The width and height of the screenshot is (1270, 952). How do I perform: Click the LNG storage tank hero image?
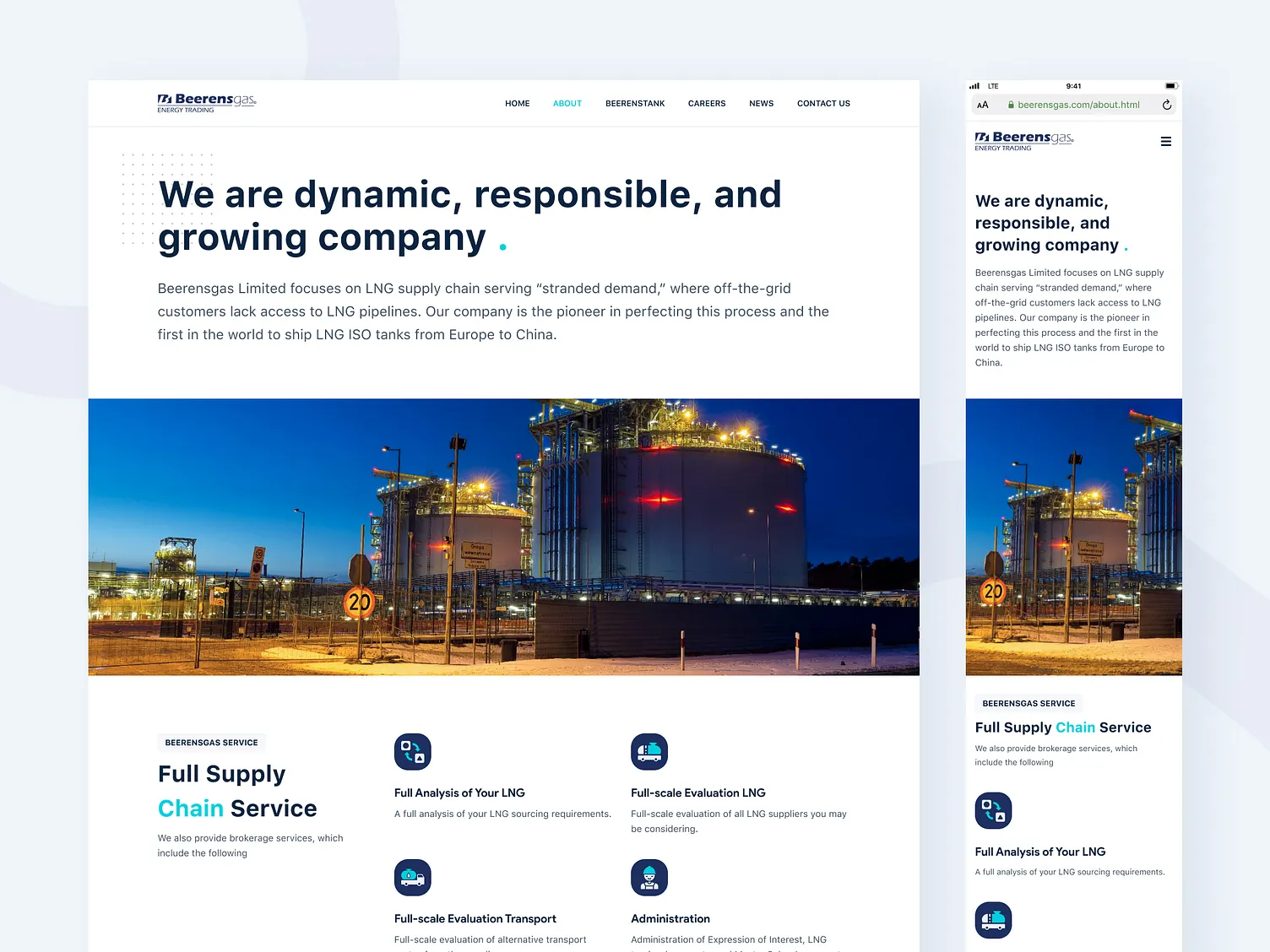pyautogui.click(x=503, y=537)
